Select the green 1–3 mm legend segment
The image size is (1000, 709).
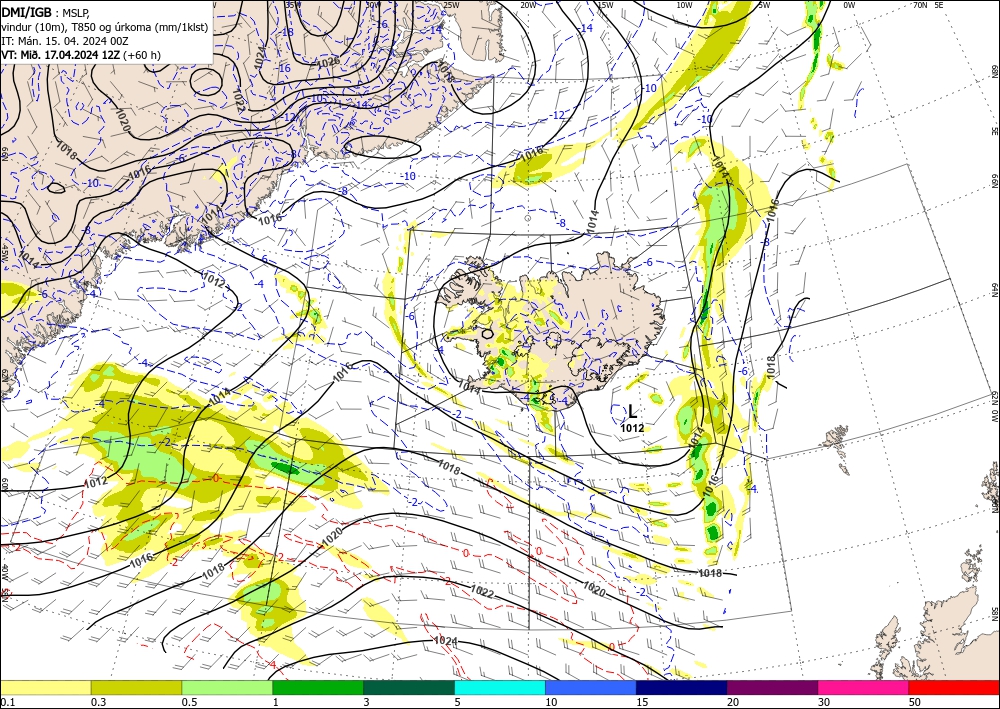318,687
